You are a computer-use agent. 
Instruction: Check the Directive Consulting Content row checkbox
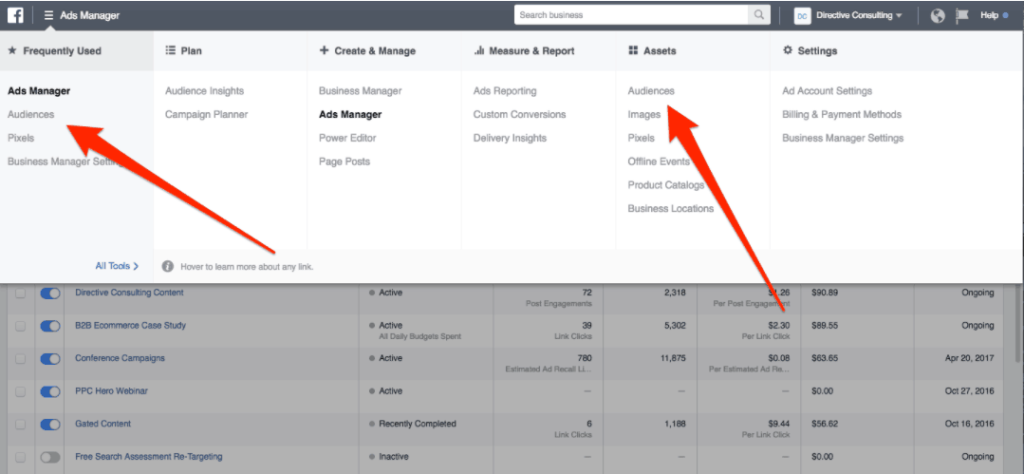point(21,294)
